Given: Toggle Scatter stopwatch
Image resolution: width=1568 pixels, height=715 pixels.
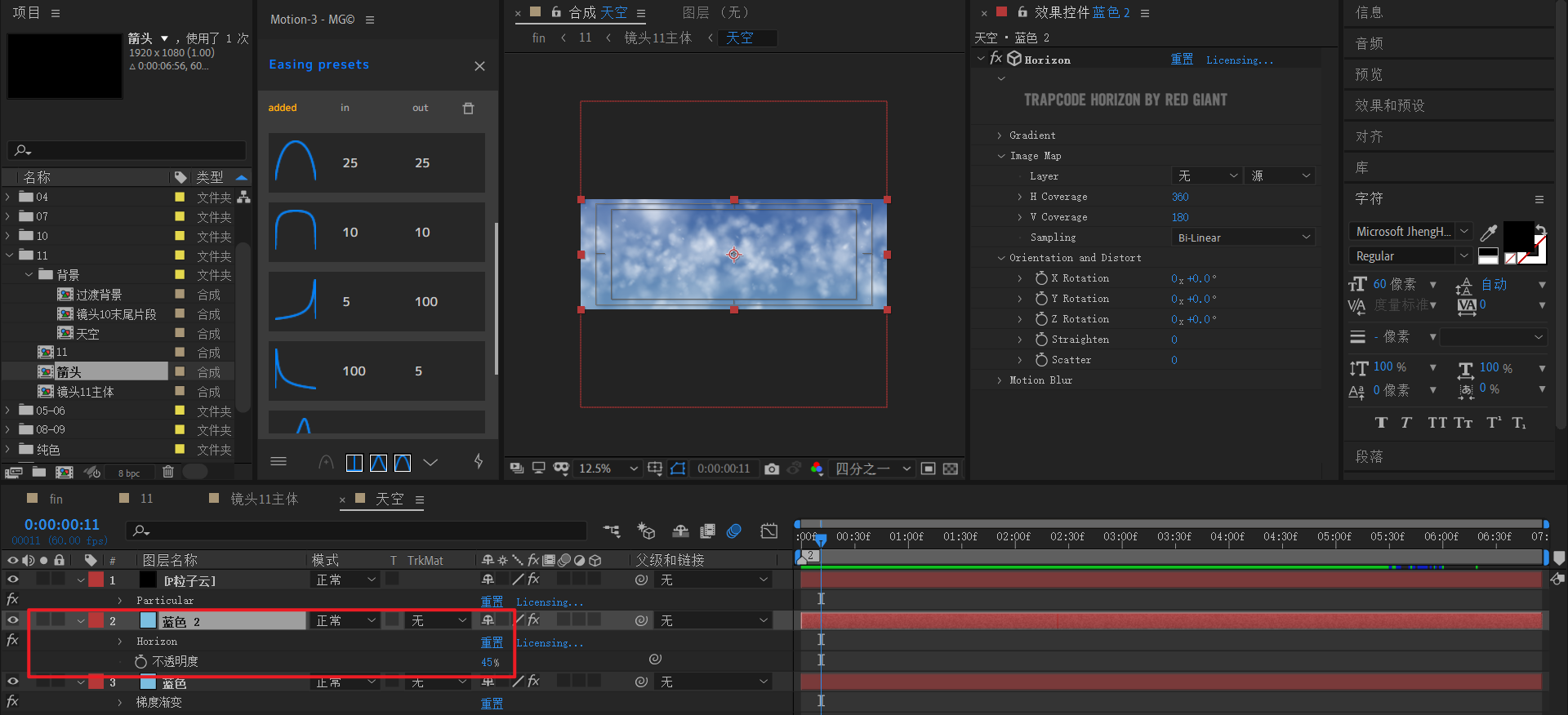Looking at the screenshot, I should pos(1041,360).
